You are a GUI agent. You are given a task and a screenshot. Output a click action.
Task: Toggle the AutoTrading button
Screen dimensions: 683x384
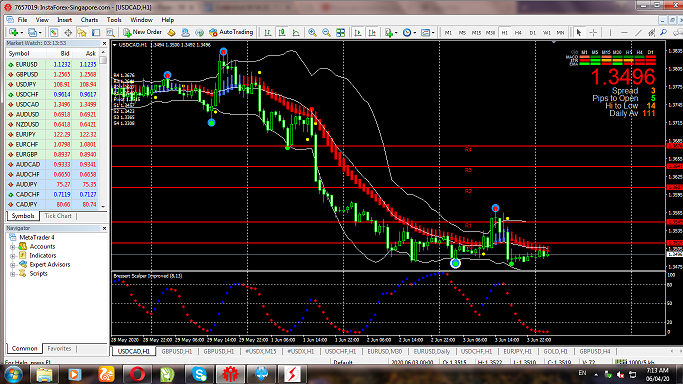231,32
